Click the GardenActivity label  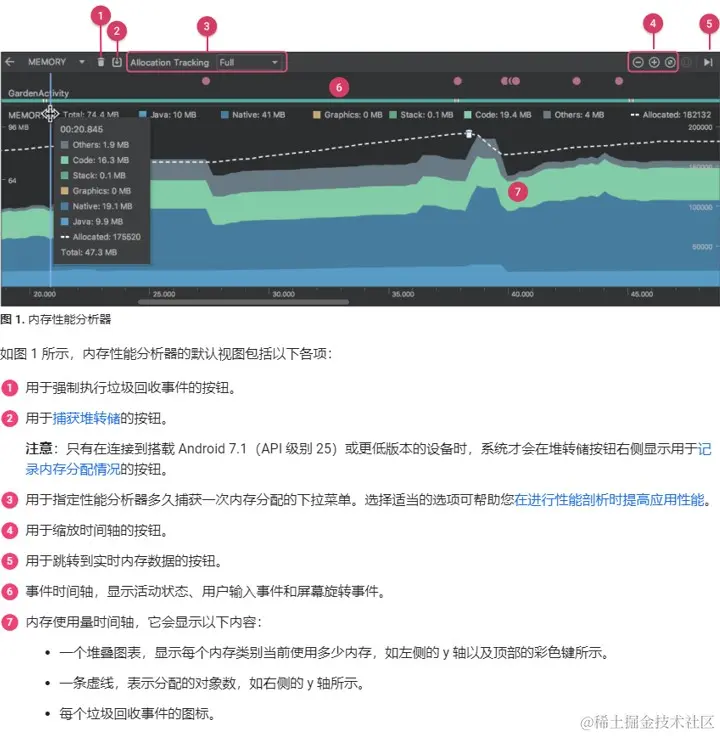(38, 93)
